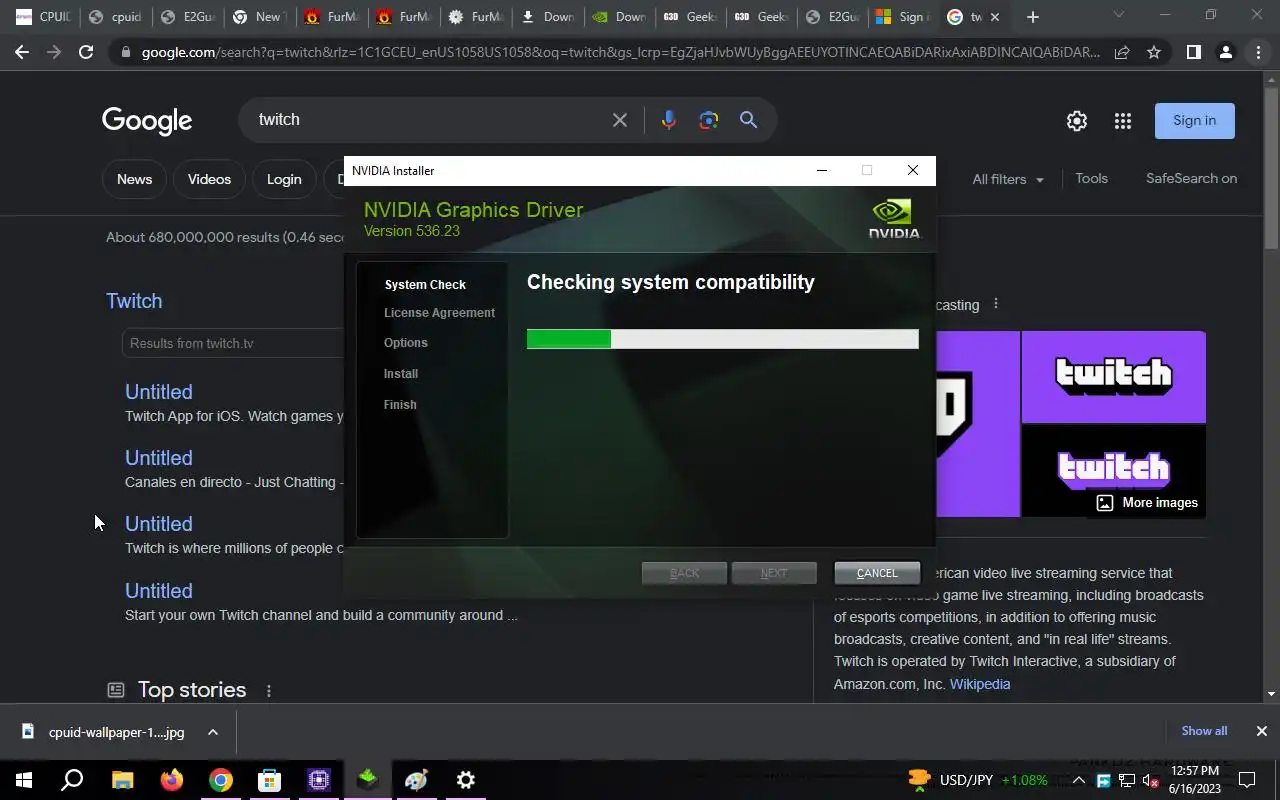Open Microsoft Store from taskbar

point(270,780)
